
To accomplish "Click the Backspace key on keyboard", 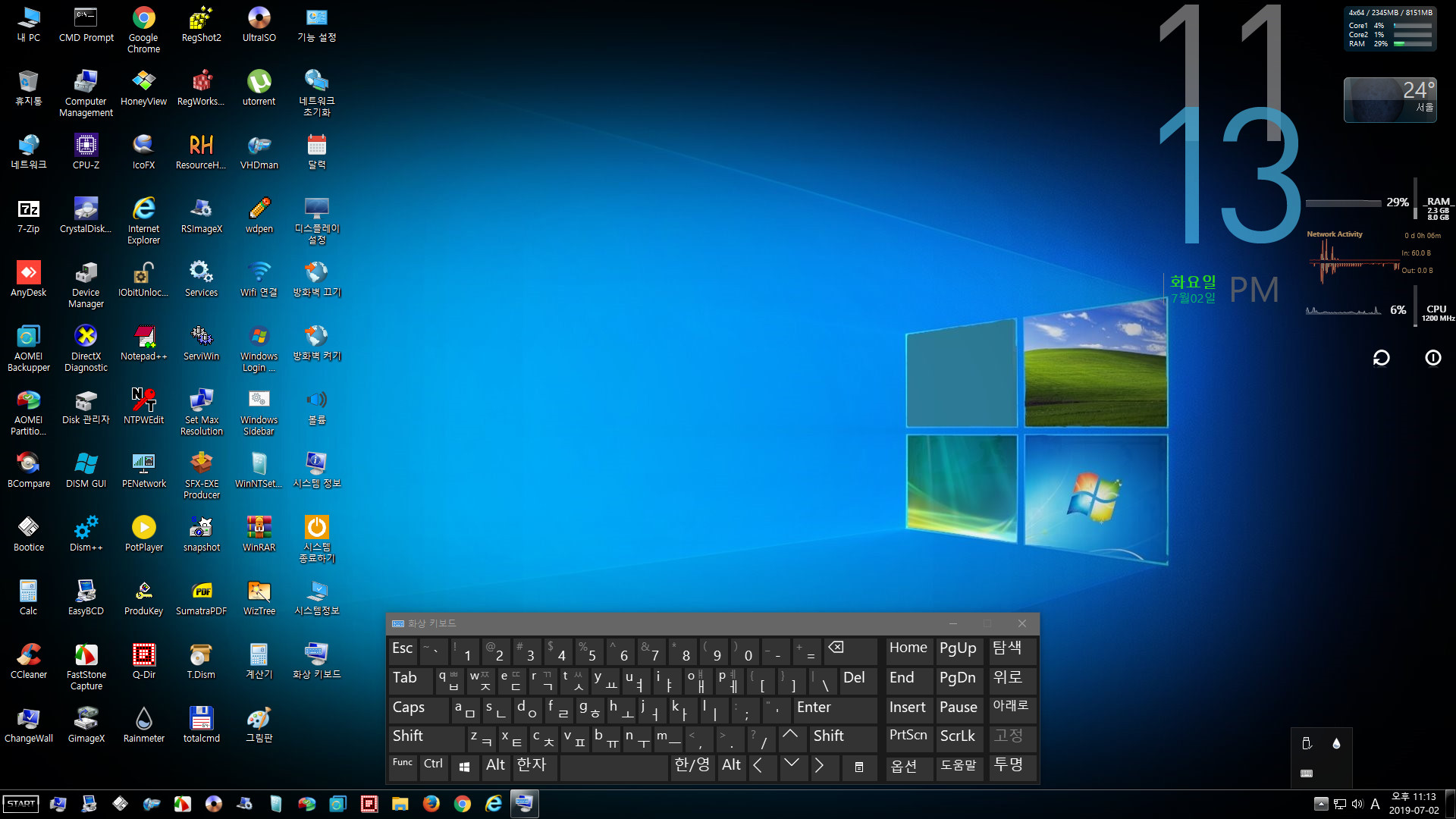I will [850, 650].
